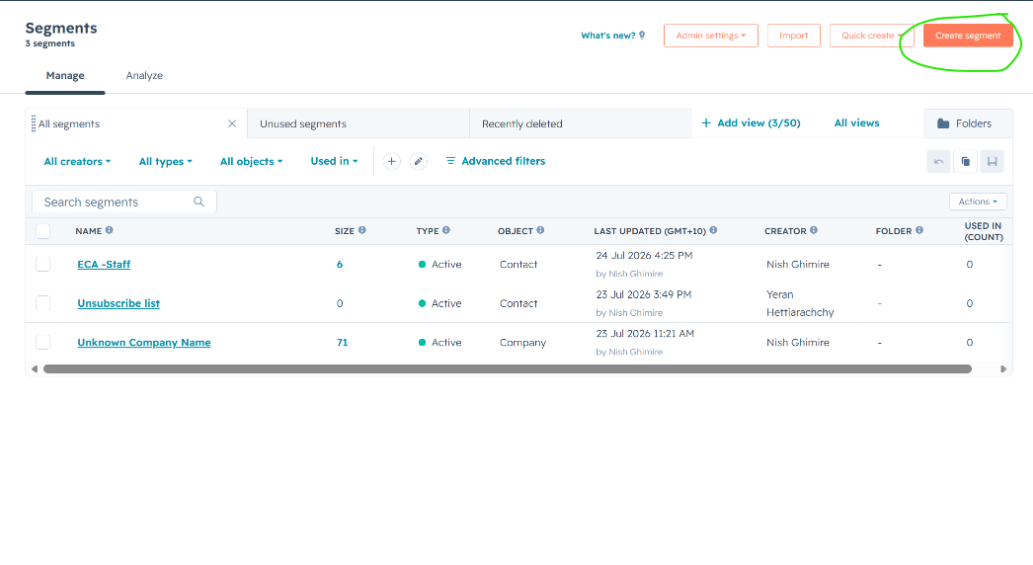
Task: Click the size value 71
Action: 342,342
